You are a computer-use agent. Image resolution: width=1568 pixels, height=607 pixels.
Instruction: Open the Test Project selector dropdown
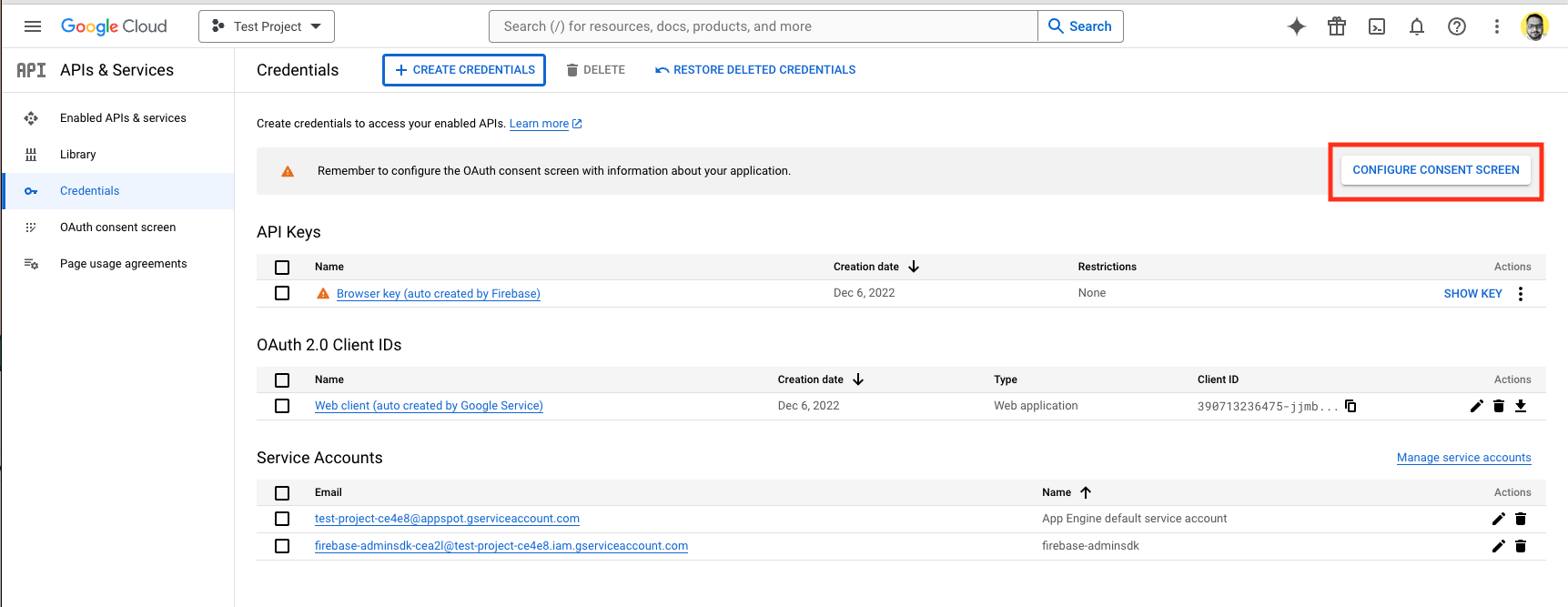coord(267,26)
